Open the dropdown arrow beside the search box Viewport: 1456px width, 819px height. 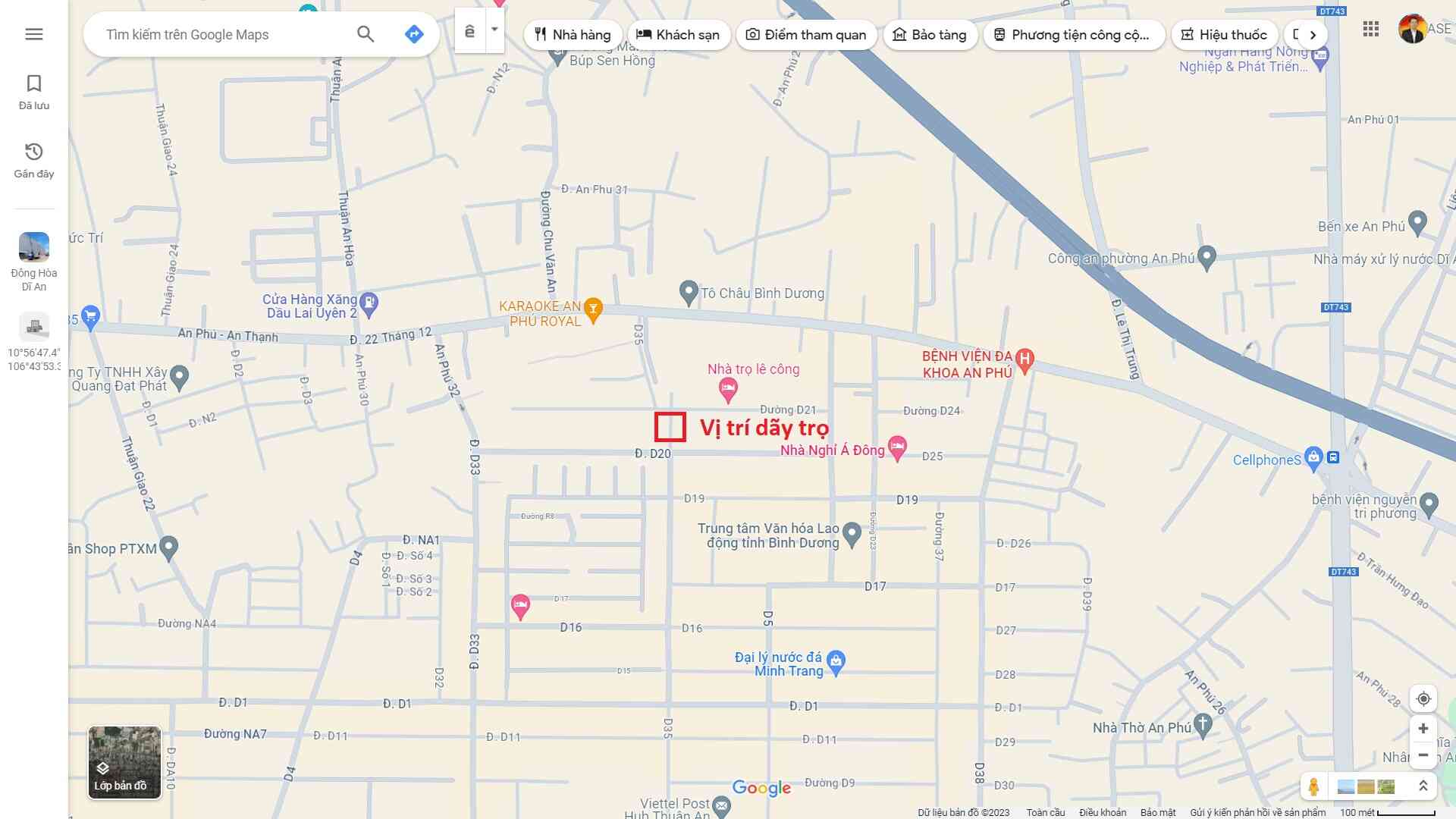(x=494, y=30)
